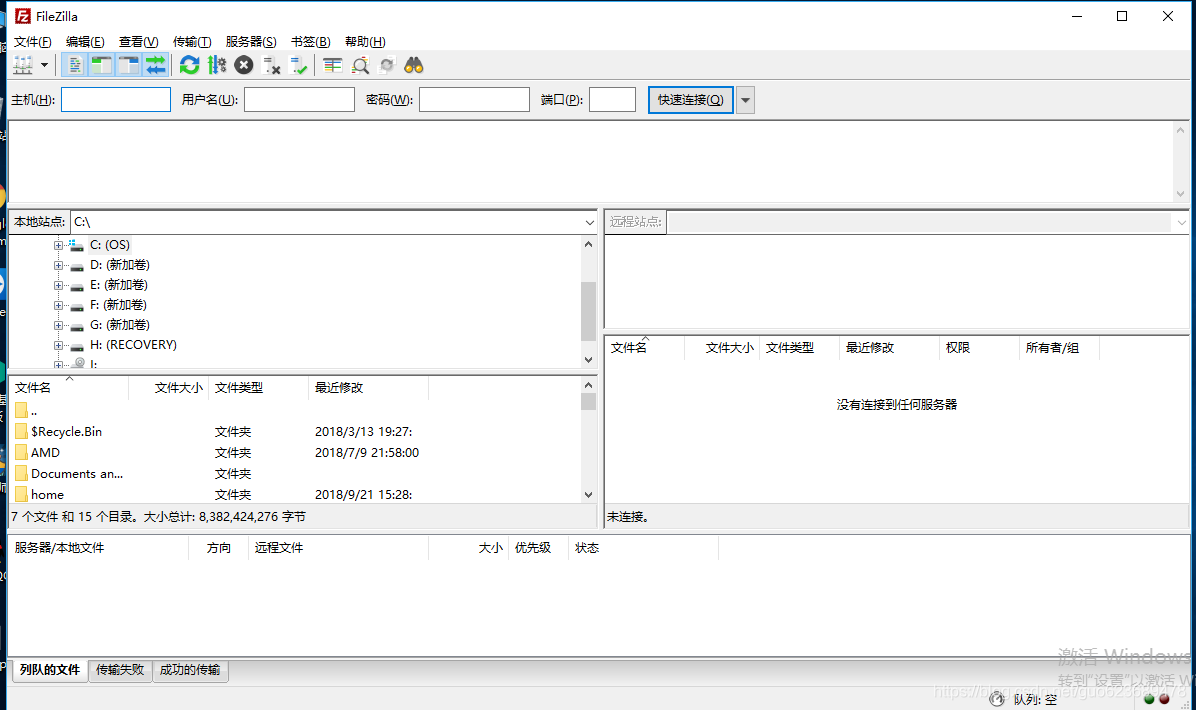The image size is (1196, 710).
Task: Sort local files by 最近修改 column
Action: [x=368, y=388]
